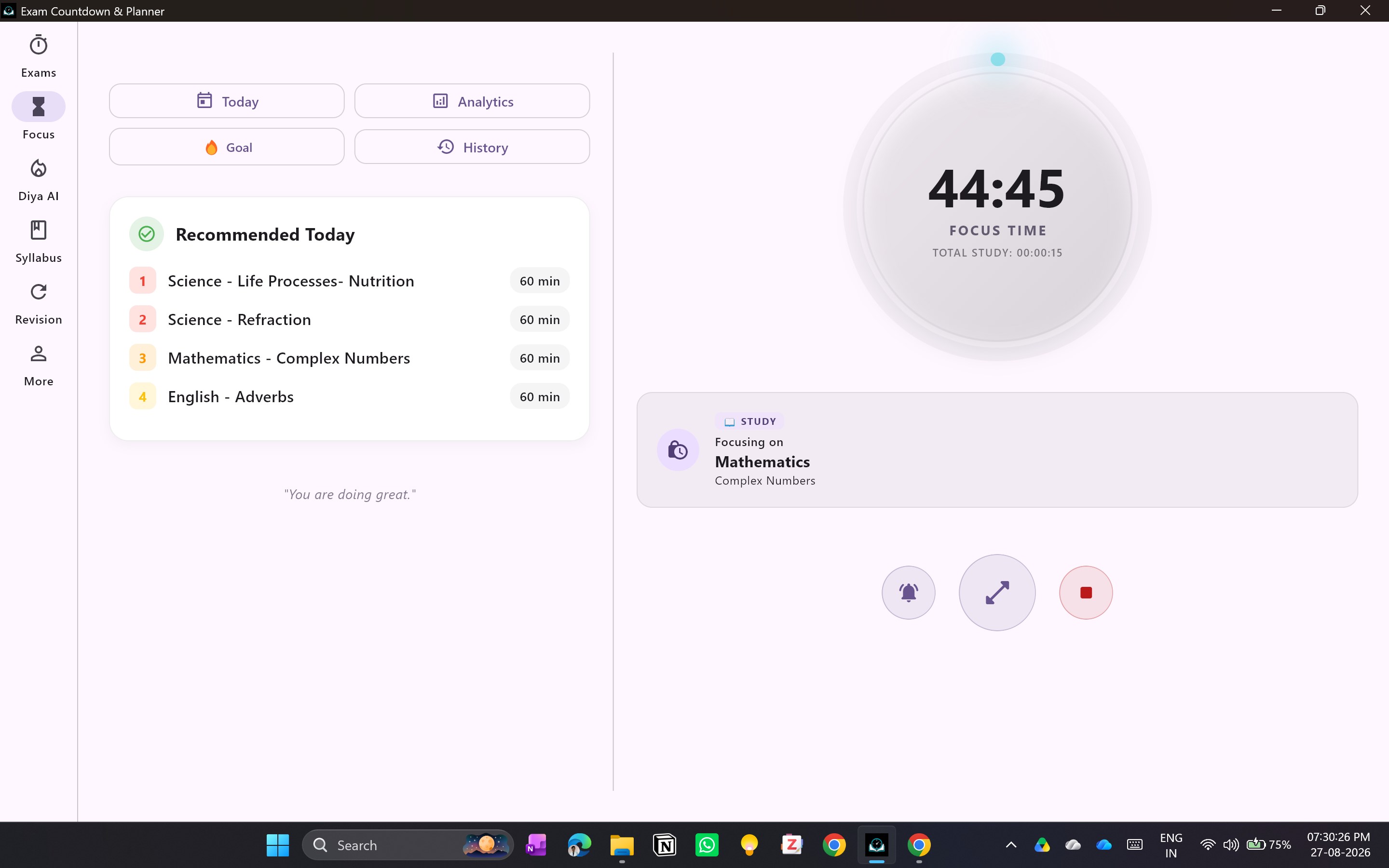
Task: Click the cyan timer progress knob
Action: 997,59
